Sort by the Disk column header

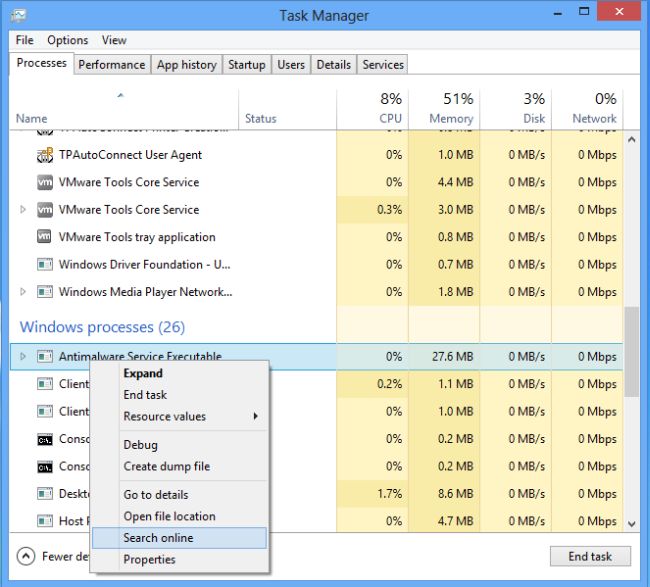[516, 109]
